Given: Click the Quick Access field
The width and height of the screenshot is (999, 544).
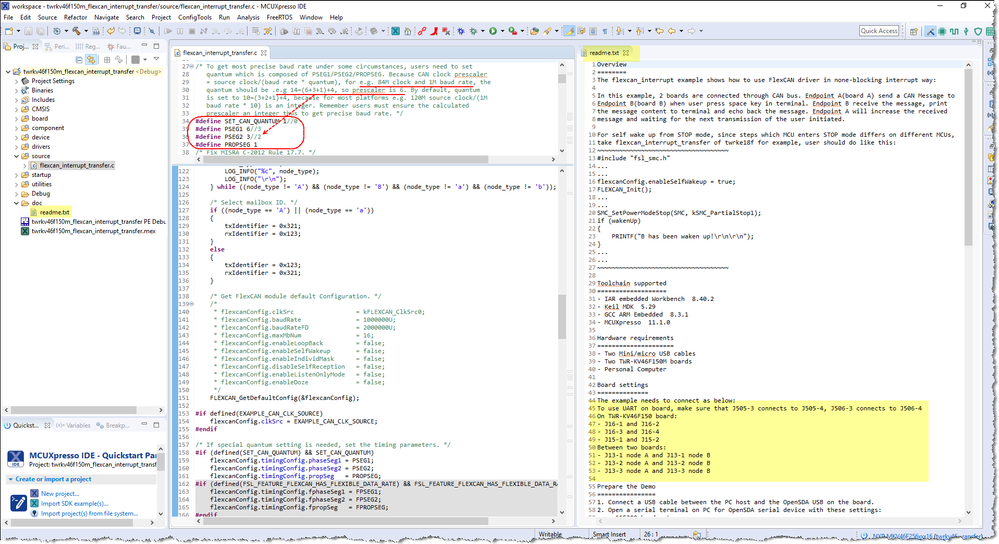Looking at the screenshot, I should (879, 31).
